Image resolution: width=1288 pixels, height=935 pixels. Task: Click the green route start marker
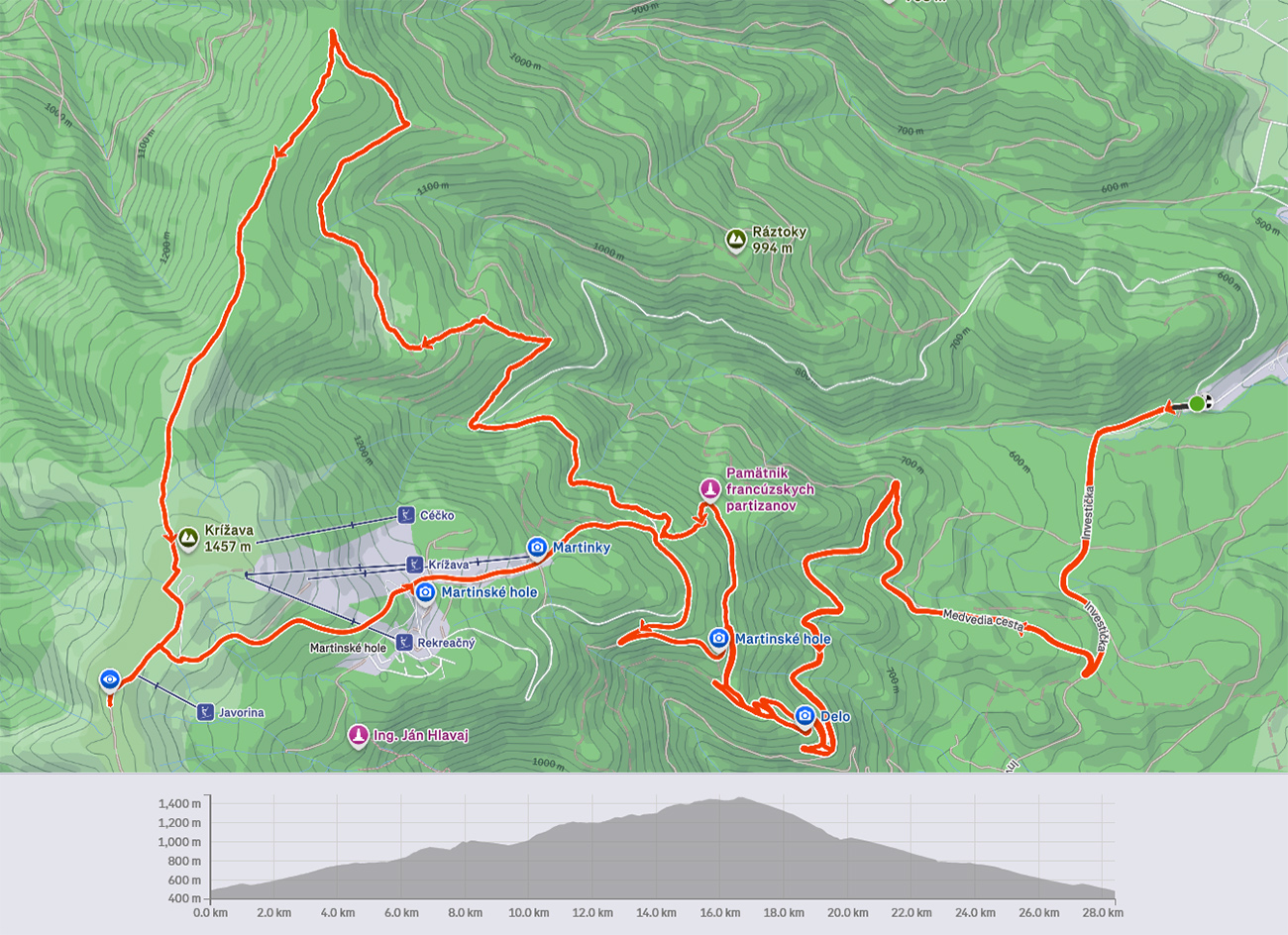pos(1197,403)
